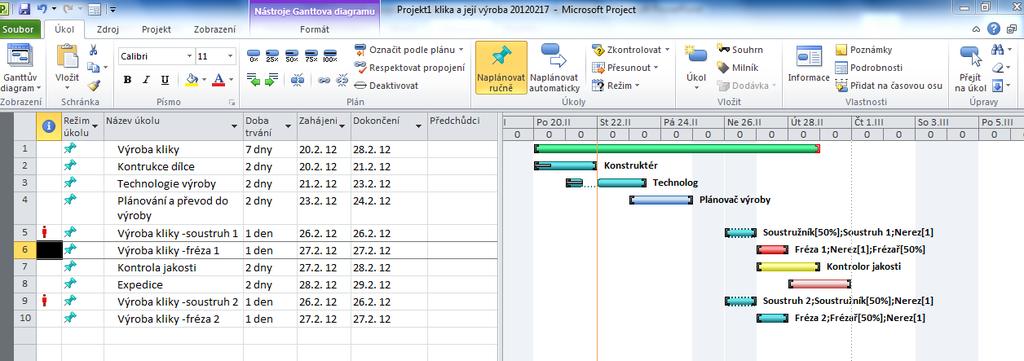Mark task 100% complete
Viewport: 1024px width, 361px height.
coord(330,56)
